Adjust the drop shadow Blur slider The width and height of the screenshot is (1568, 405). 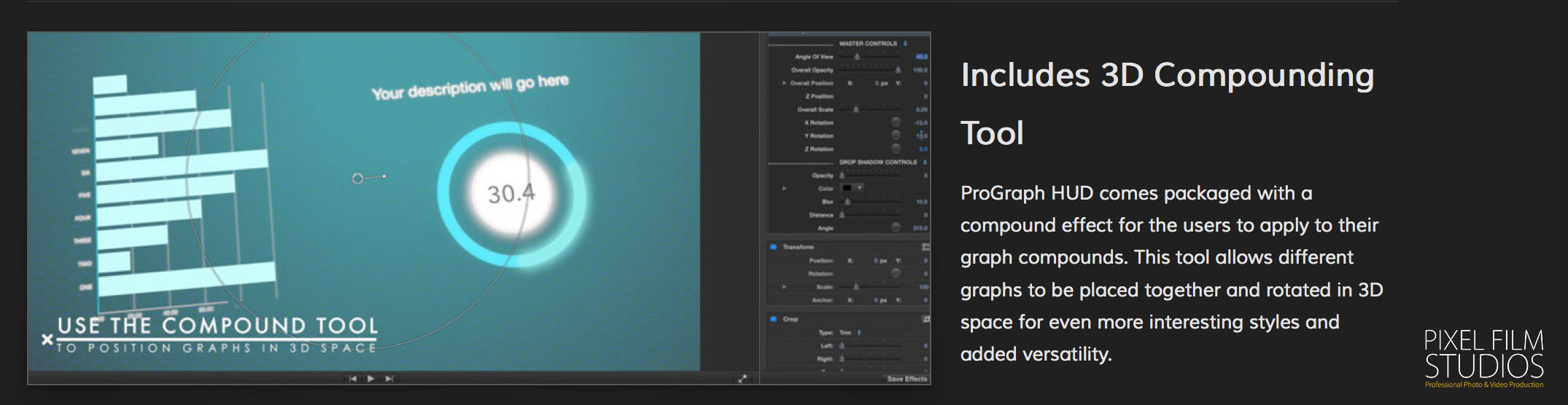869,202
